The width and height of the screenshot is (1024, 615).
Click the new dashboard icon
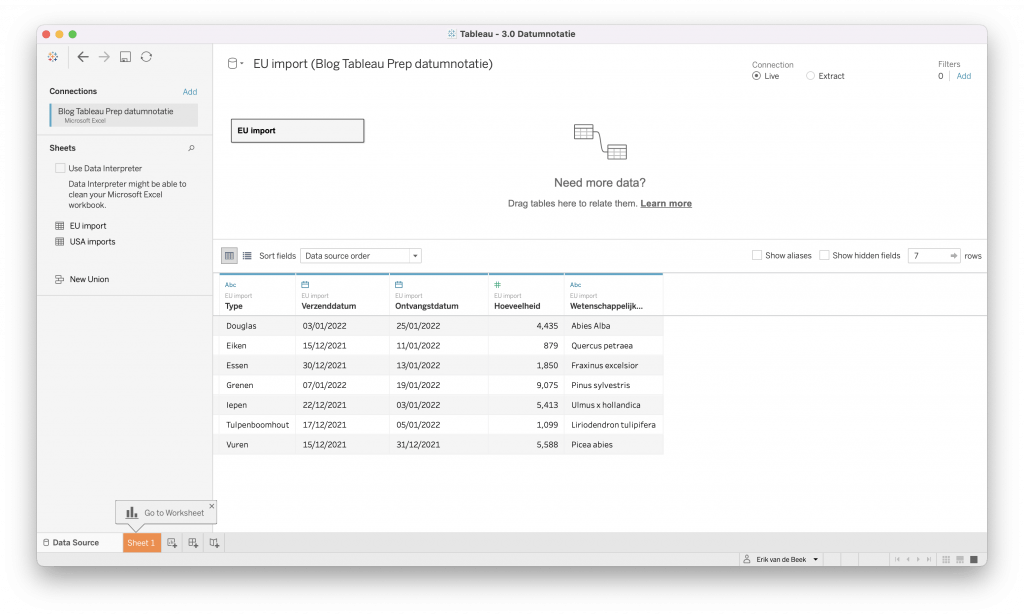tap(193, 543)
